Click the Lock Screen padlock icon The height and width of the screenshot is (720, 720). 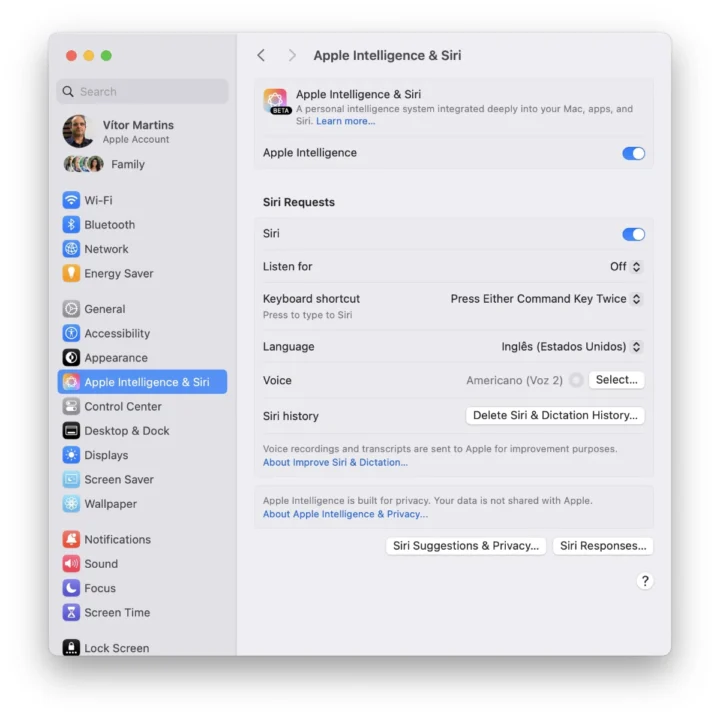tap(71, 647)
